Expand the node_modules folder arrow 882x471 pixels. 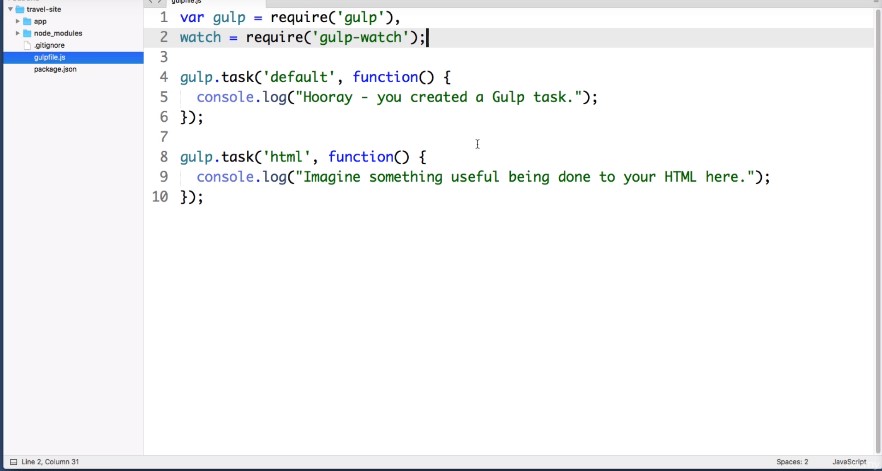point(17,33)
